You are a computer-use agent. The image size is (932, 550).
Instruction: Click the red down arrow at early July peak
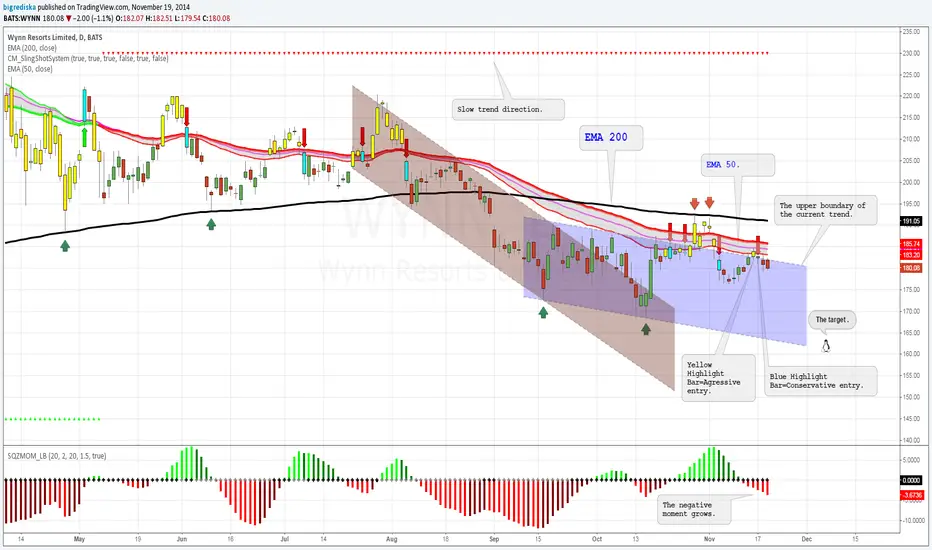pyautogui.click(x=304, y=137)
